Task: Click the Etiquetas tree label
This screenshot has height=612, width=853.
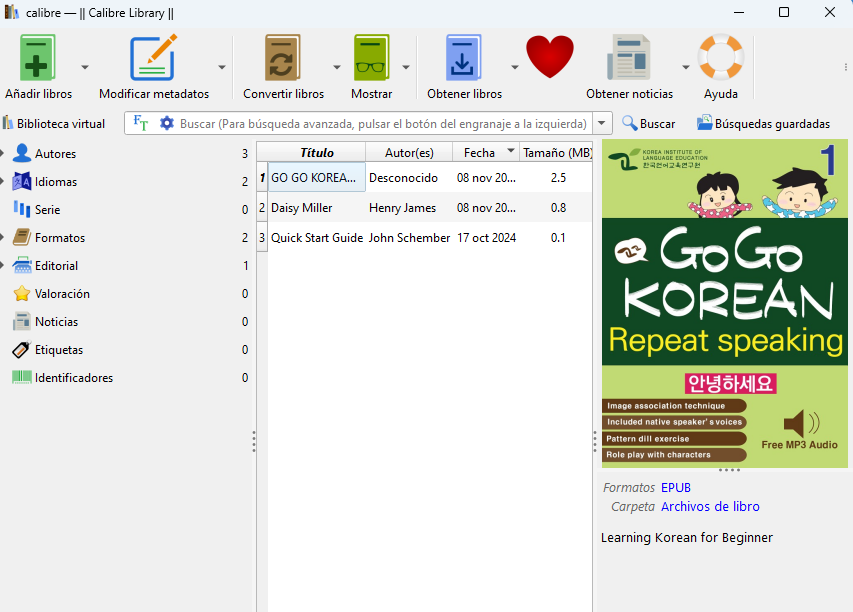Action: click(59, 350)
